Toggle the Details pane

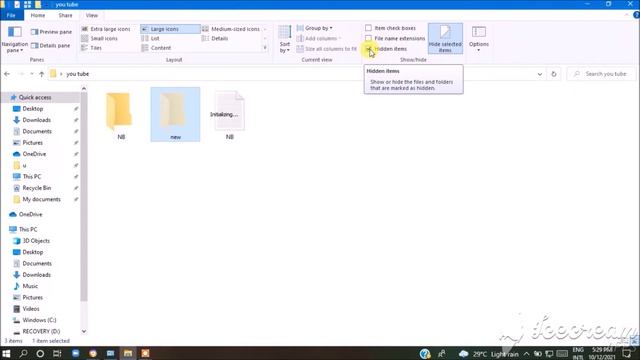tap(51, 45)
